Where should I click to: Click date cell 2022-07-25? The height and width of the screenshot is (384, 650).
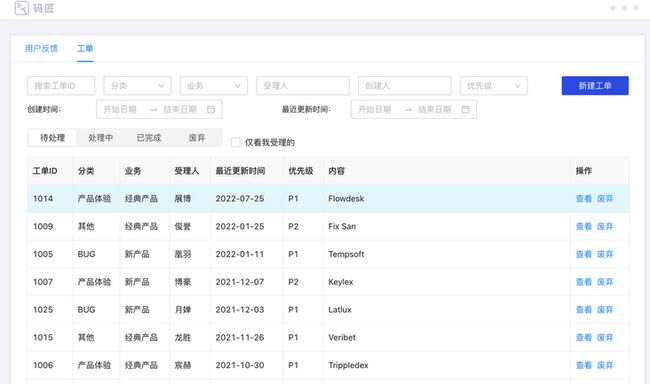point(247,199)
